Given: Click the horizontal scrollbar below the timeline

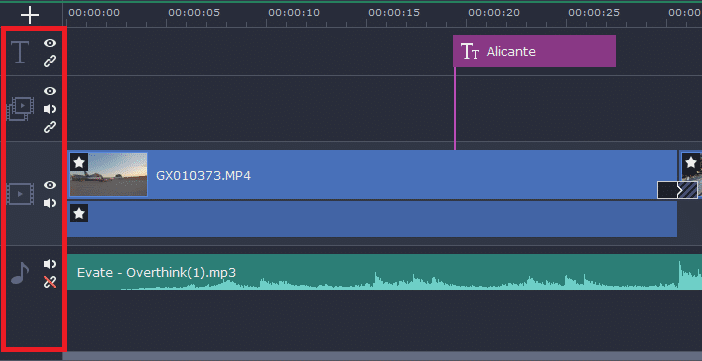Looking at the screenshot, I should pos(382,356).
